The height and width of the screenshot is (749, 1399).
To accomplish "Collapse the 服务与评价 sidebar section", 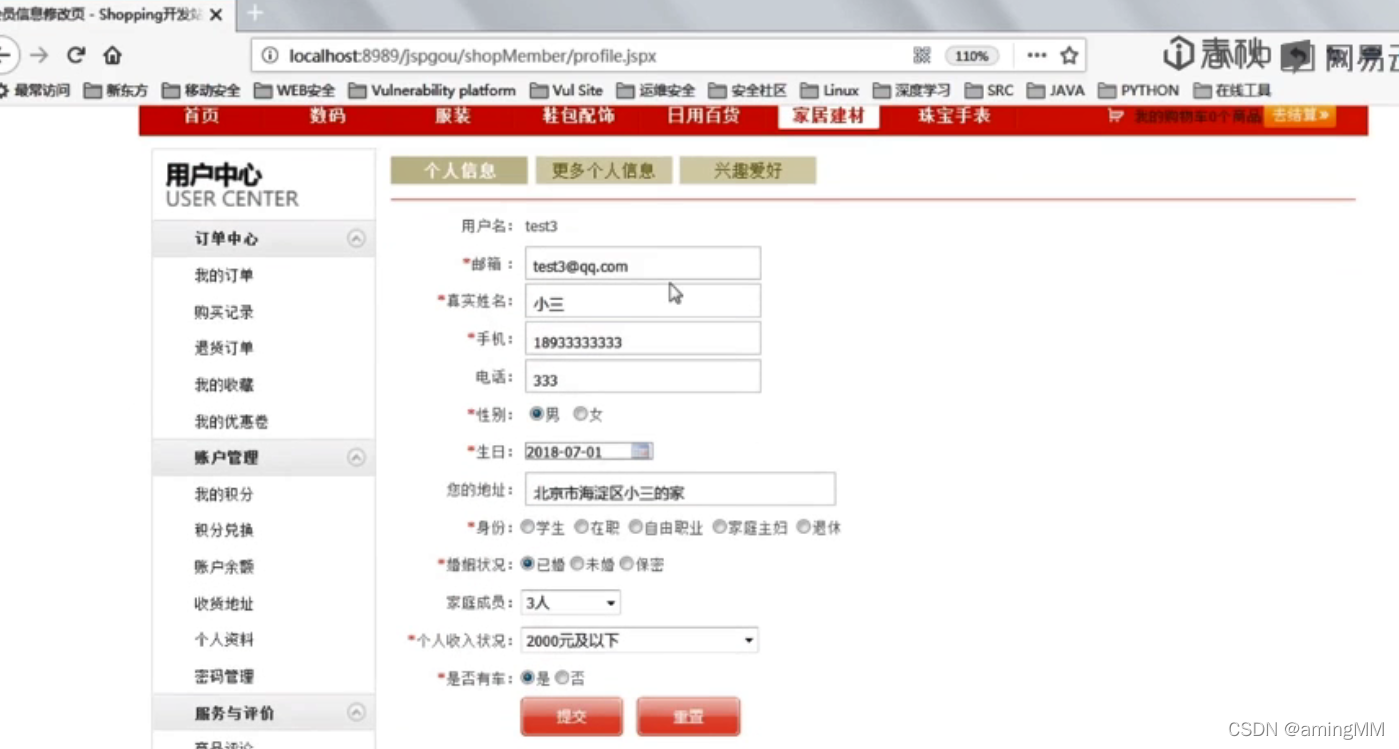I will (x=356, y=713).
